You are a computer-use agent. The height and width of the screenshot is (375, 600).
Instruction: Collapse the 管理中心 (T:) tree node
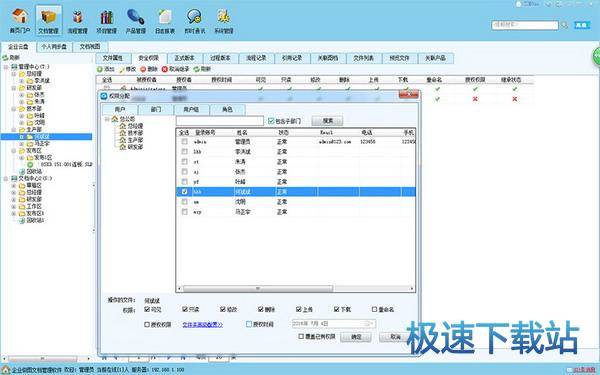[x=6, y=67]
